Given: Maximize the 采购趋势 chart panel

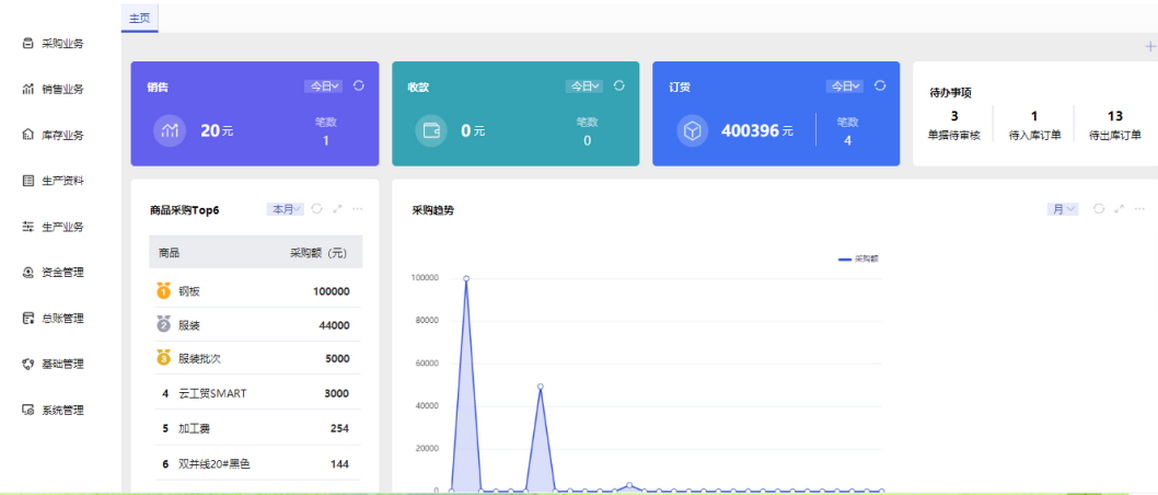Looking at the screenshot, I should click(x=1119, y=209).
